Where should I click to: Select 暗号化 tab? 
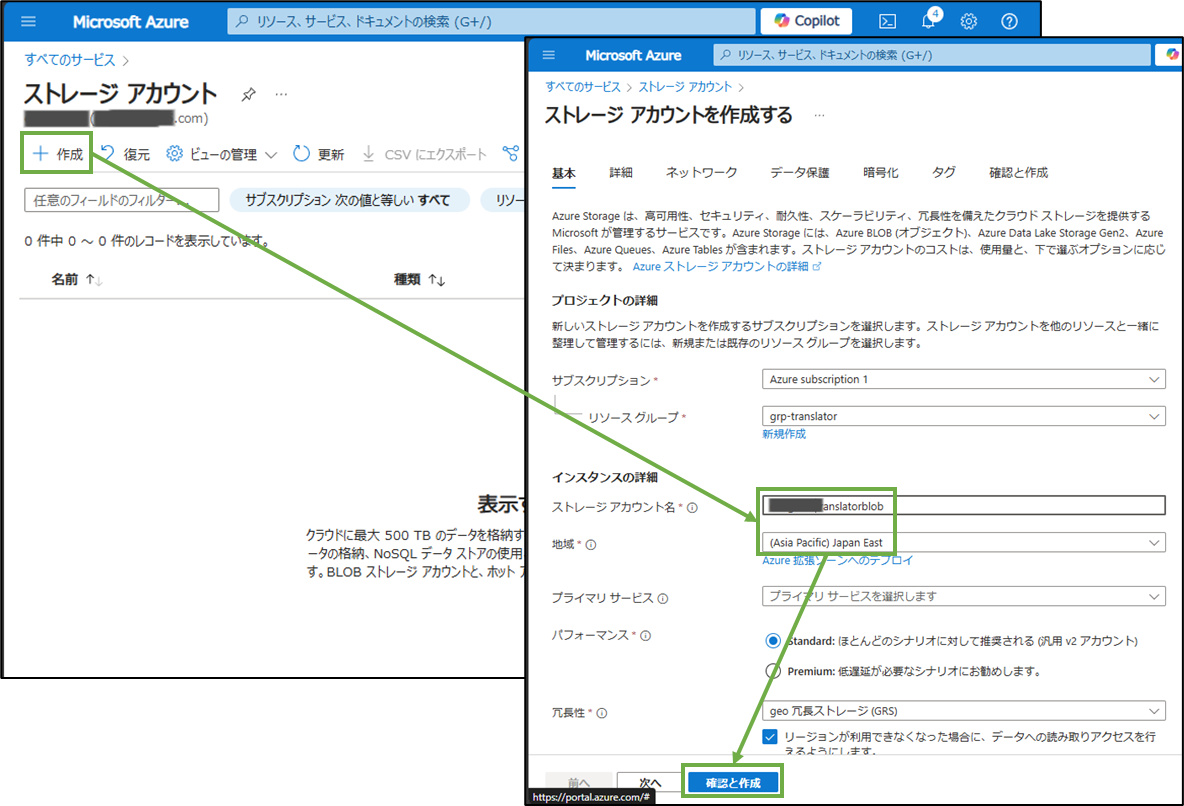(x=880, y=173)
